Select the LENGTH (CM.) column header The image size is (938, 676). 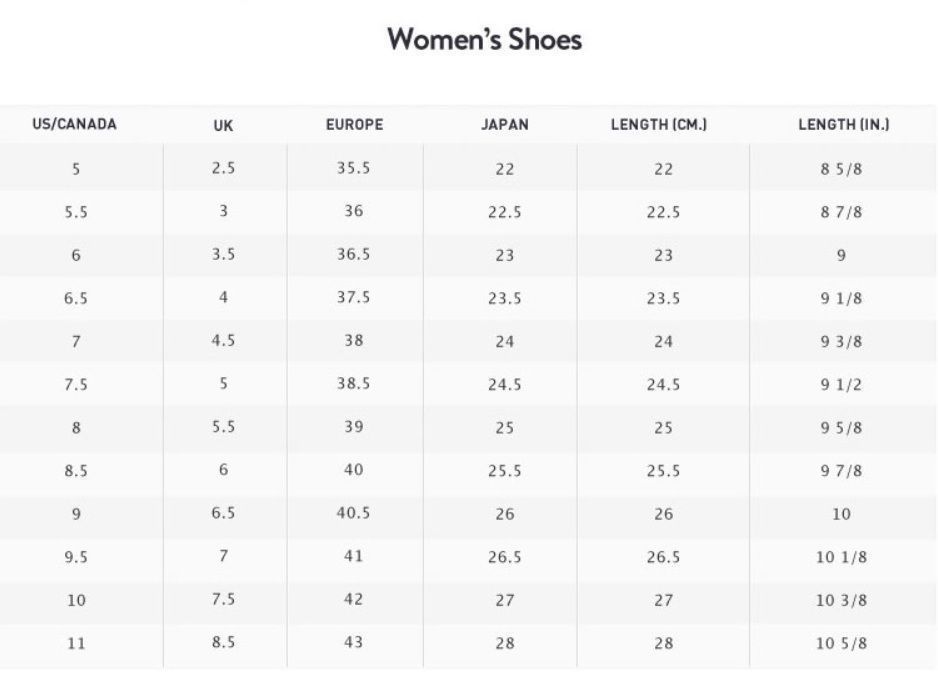point(659,124)
